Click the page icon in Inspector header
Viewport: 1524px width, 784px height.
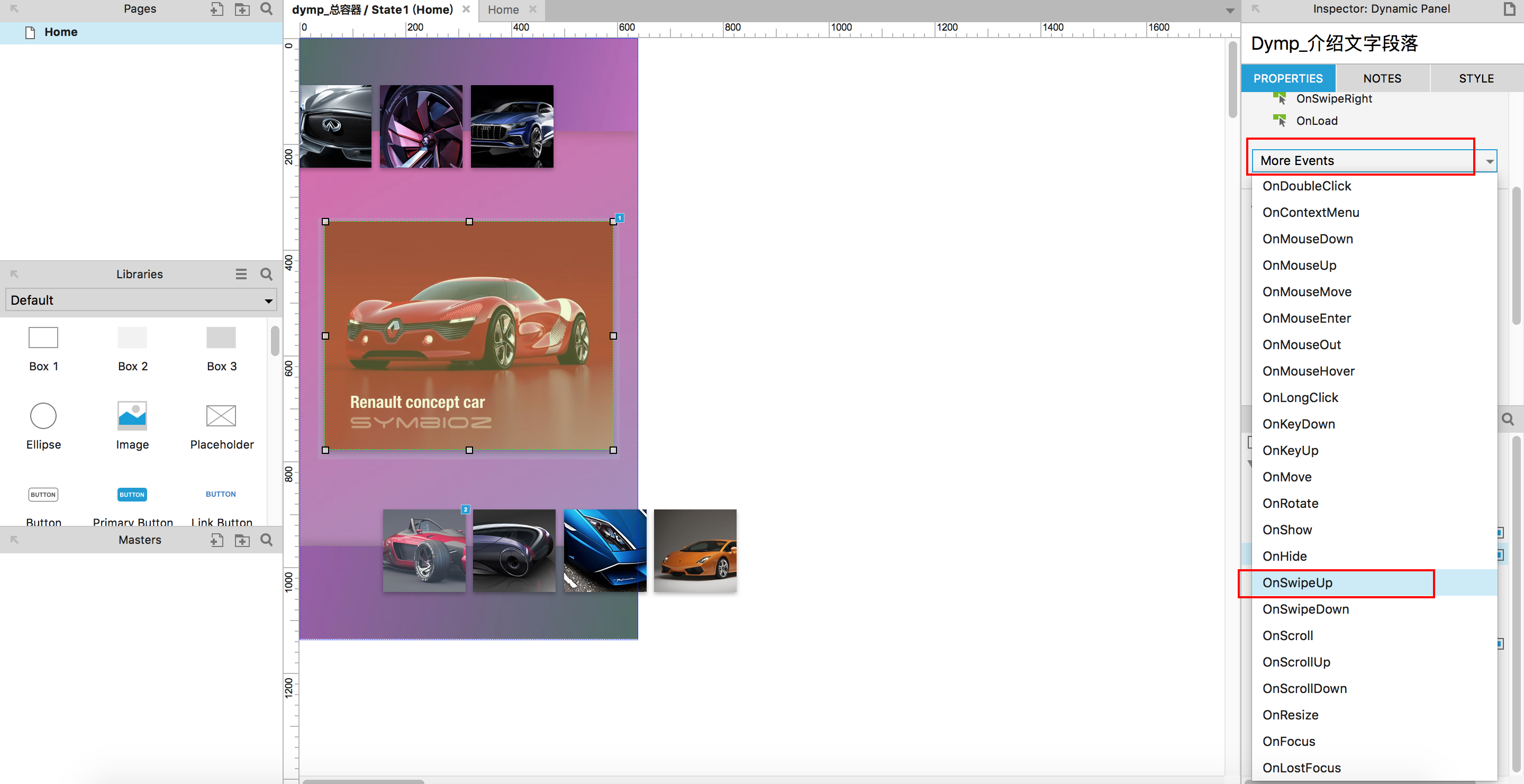pyautogui.click(x=1509, y=9)
